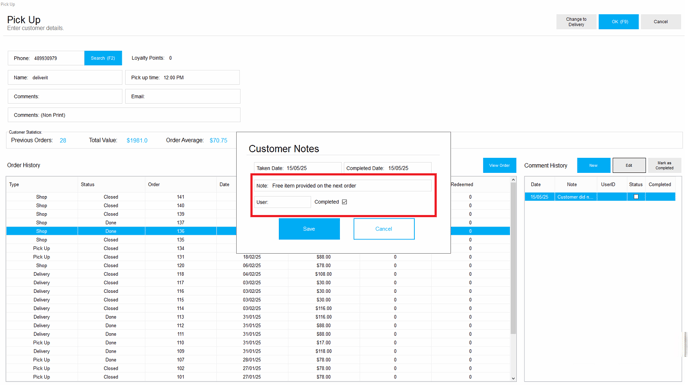Select highlighted order 136 row
The height and width of the screenshot is (387, 688).
coord(258,231)
